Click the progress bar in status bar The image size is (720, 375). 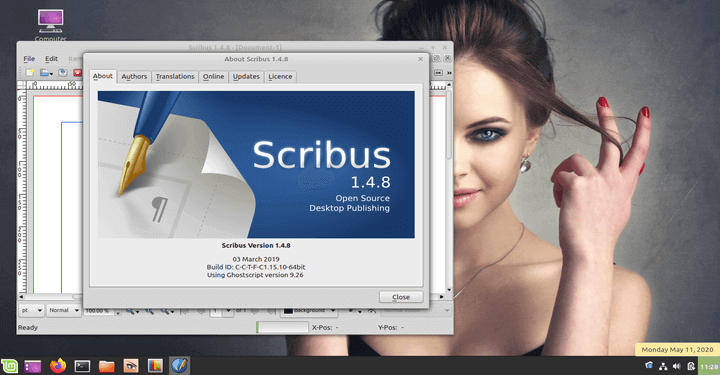tap(282, 327)
